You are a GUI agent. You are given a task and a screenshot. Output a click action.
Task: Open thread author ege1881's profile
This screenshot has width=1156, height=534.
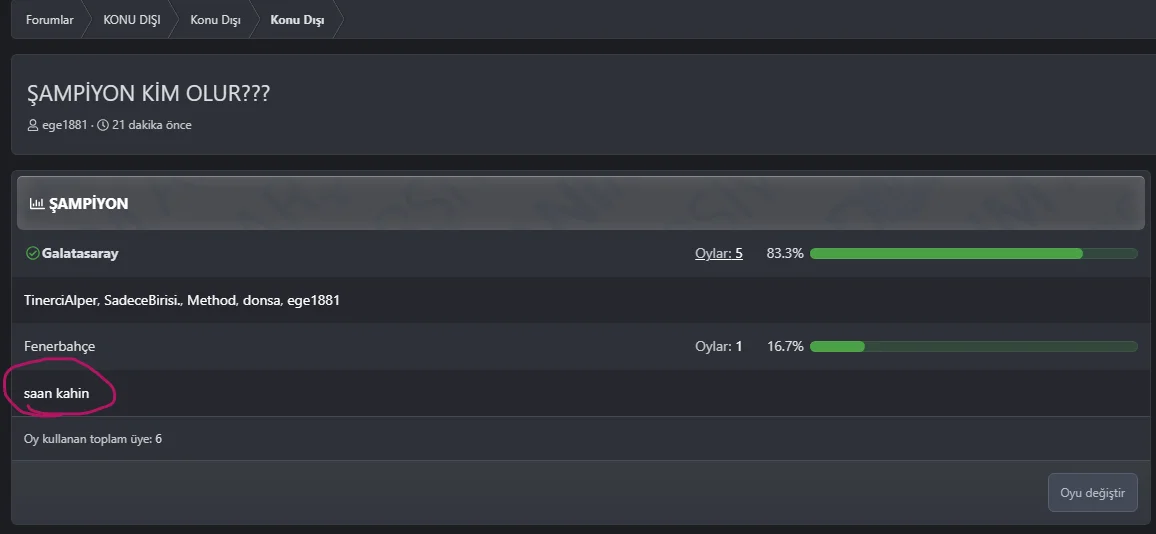pyautogui.click(x=64, y=126)
